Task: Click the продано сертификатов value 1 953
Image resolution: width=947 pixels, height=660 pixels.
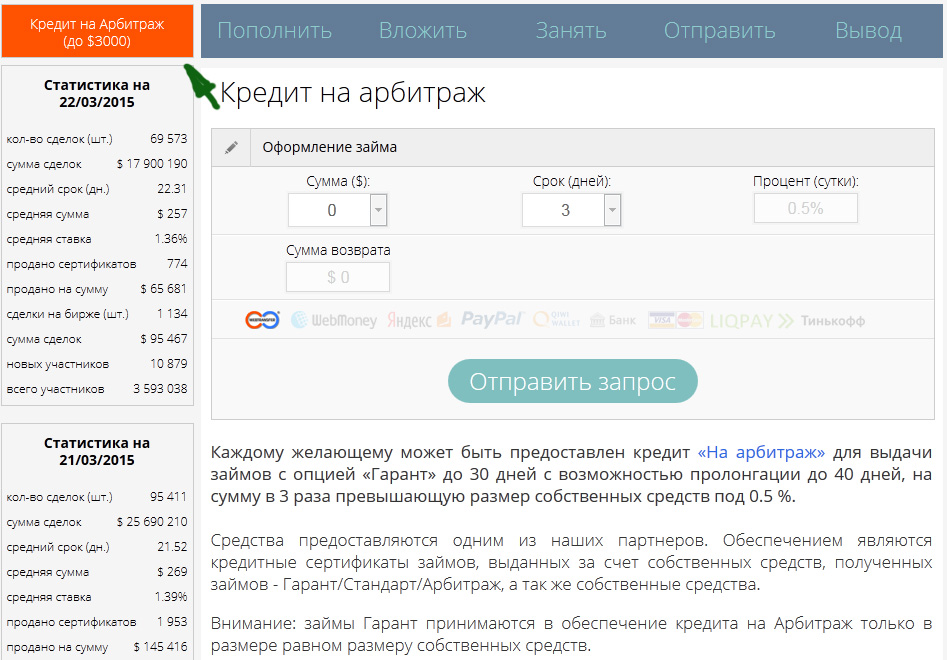Action: coord(172,622)
